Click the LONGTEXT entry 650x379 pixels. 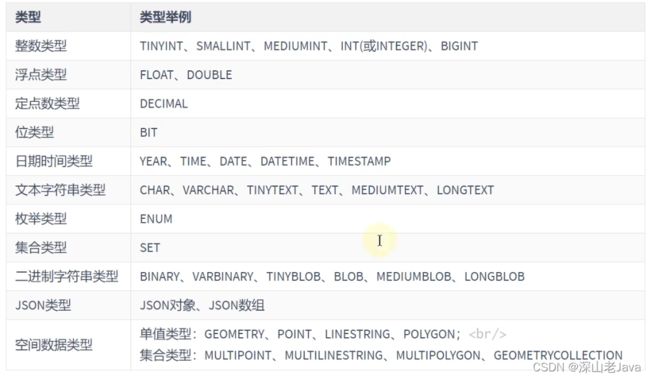tap(465, 190)
